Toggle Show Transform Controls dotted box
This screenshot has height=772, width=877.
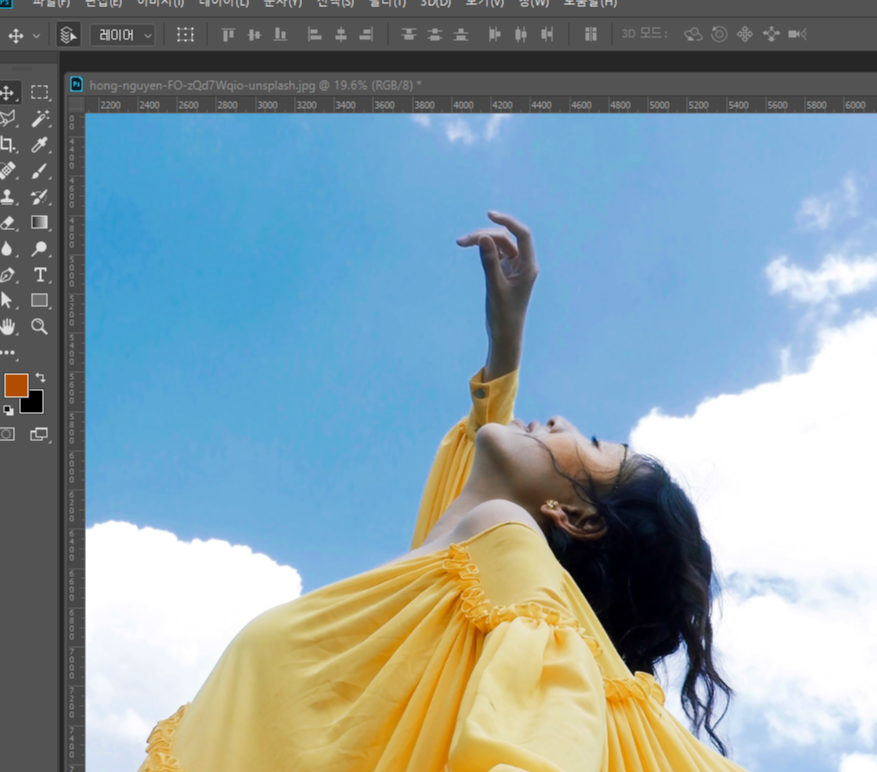coord(185,35)
